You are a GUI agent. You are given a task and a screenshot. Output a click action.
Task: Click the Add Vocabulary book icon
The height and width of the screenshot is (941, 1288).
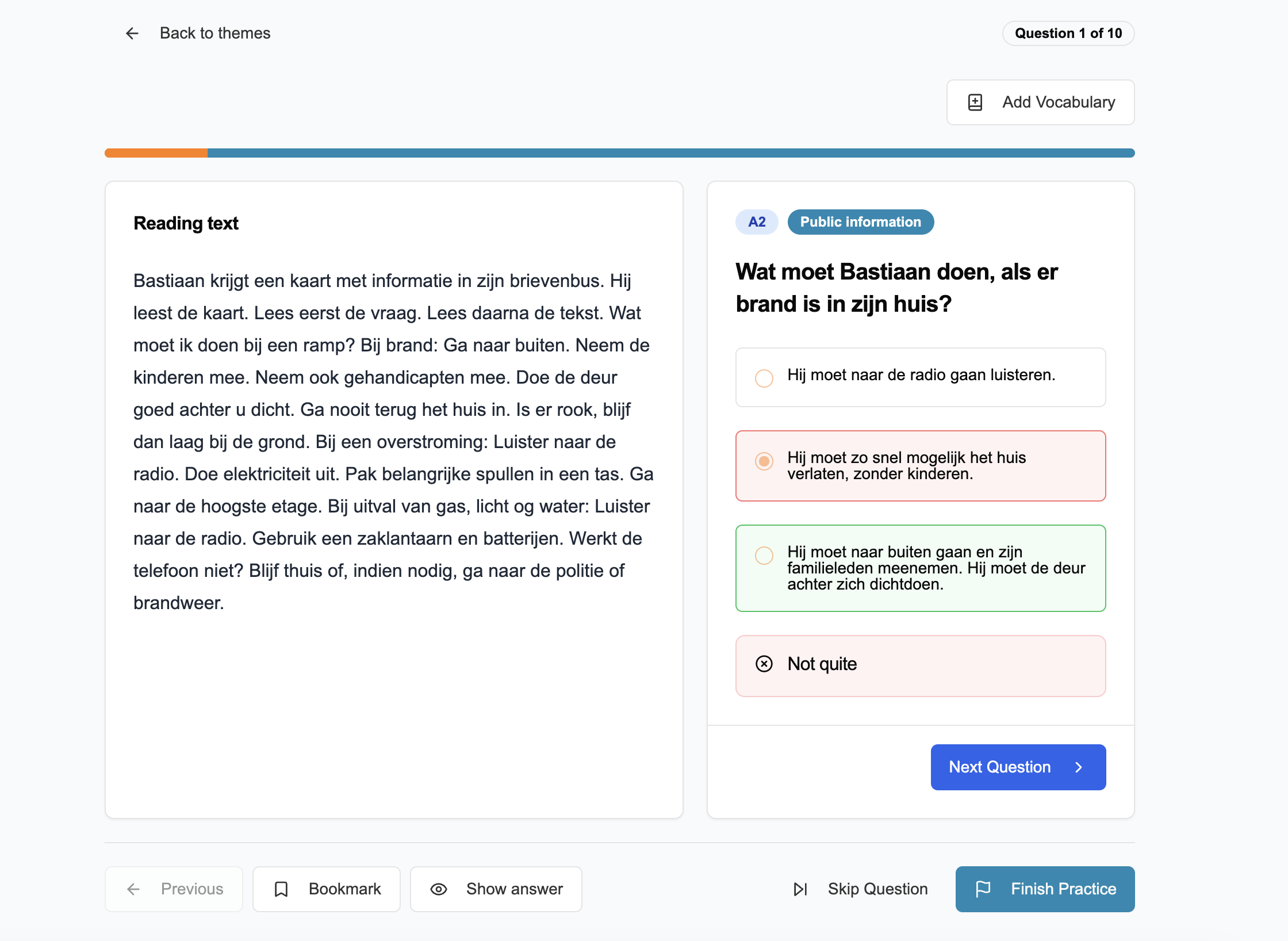pos(975,102)
